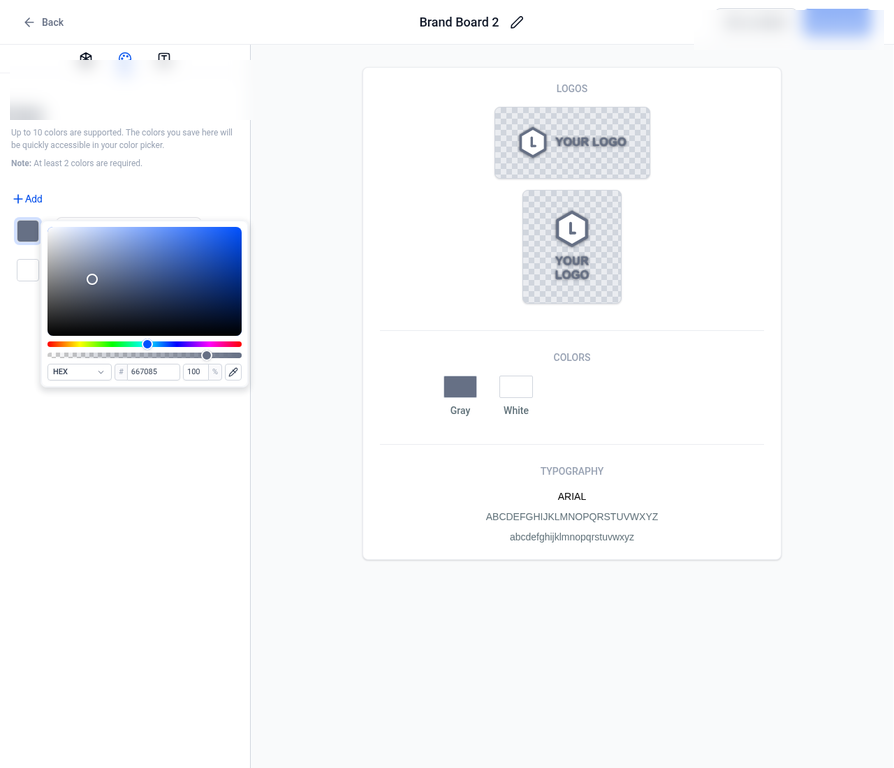
Task: Click the square stacked YOUR LOGO thumbnail
Action: coord(572,247)
